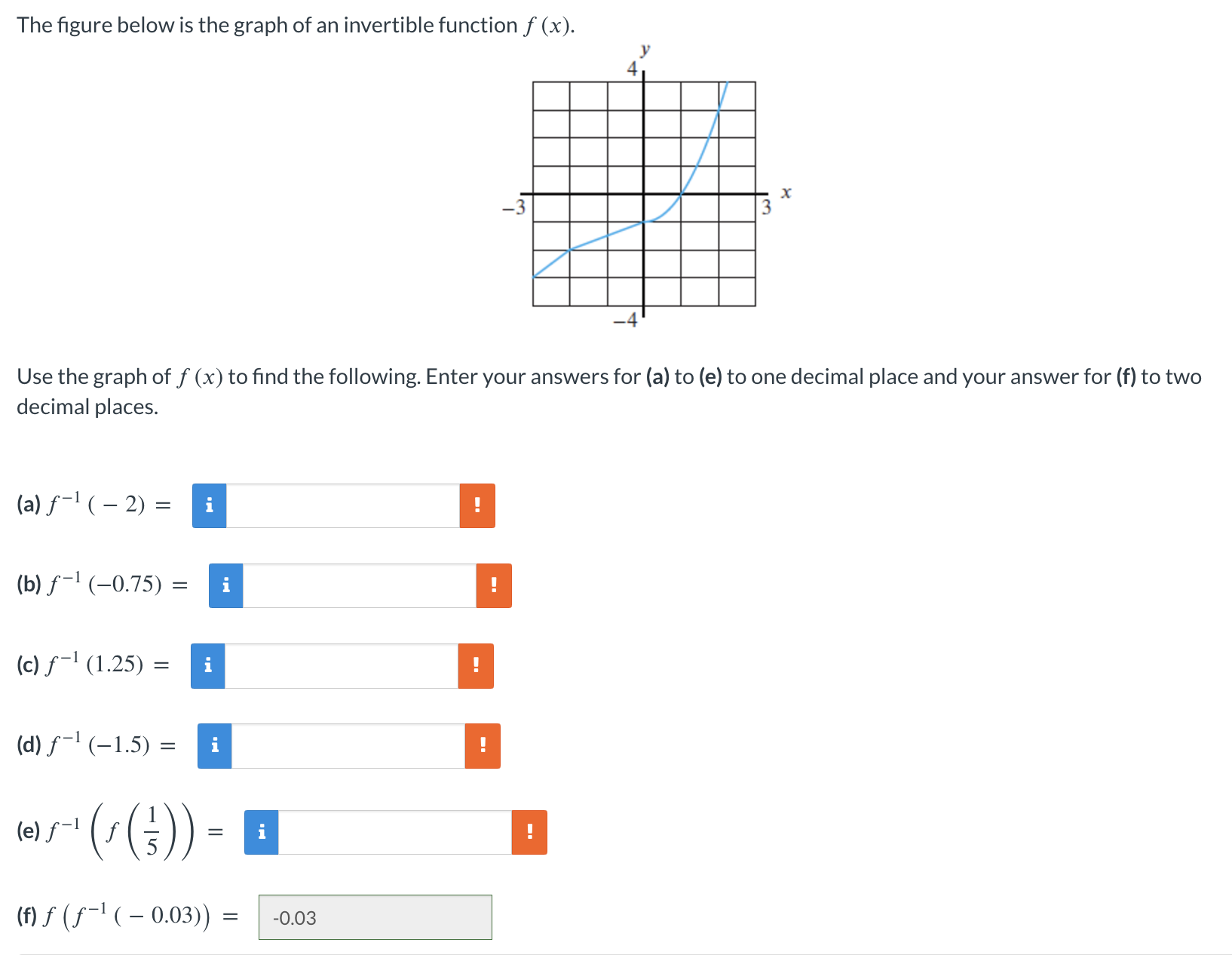Open the info popup for part (b)
The width and height of the screenshot is (1232, 955).
click(225, 586)
